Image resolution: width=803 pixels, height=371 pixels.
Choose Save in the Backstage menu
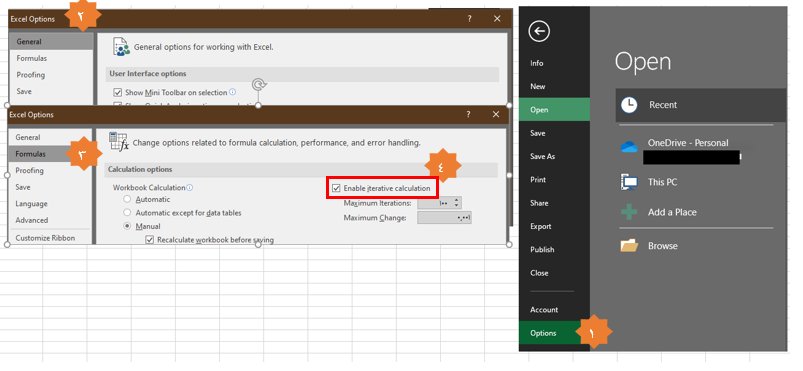pyautogui.click(x=538, y=133)
